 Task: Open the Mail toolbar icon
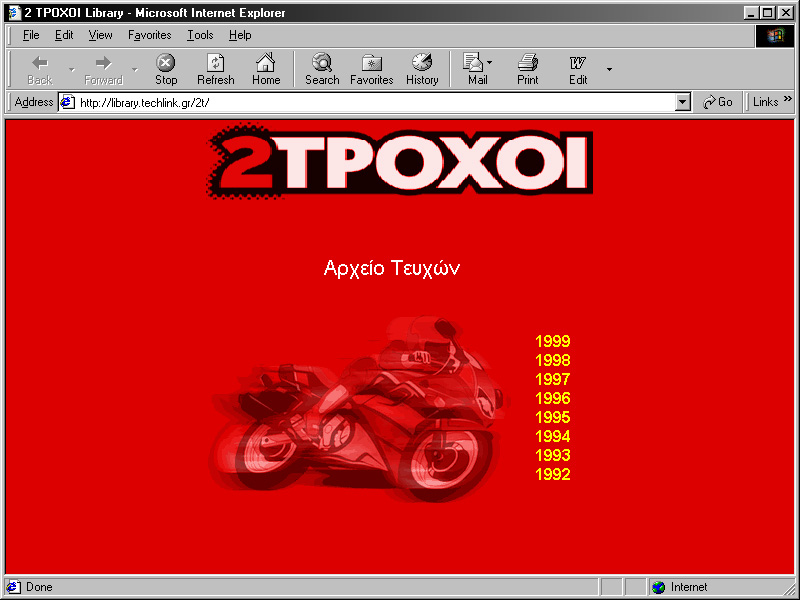pos(473,62)
